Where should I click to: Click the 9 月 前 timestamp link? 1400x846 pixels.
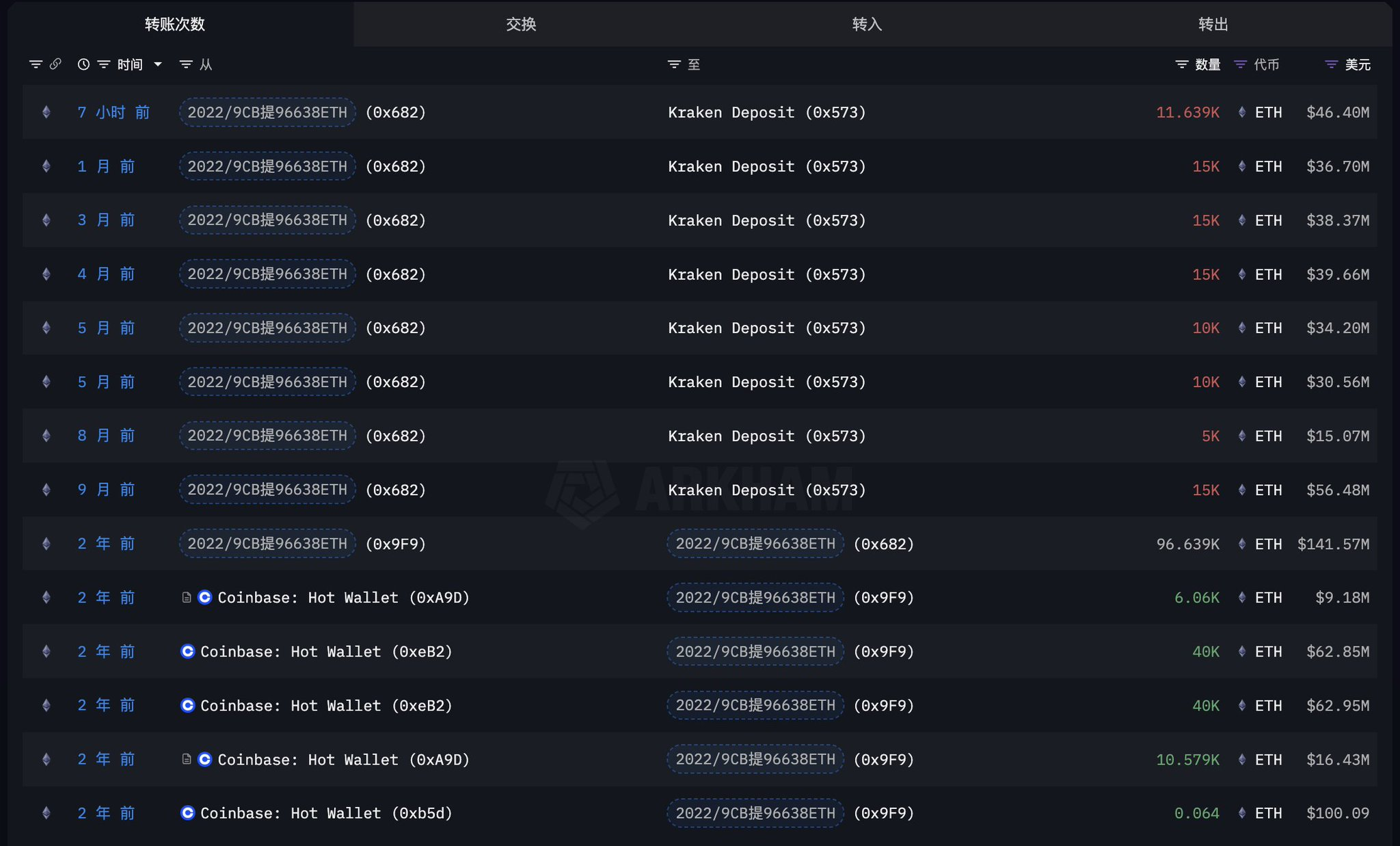pyautogui.click(x=106, y=490)
